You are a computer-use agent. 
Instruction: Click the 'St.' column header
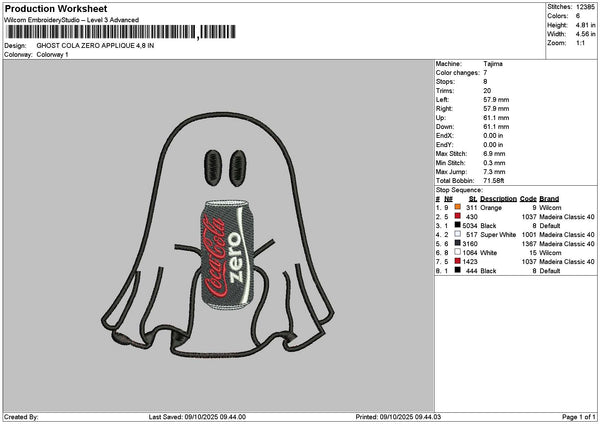473,199
